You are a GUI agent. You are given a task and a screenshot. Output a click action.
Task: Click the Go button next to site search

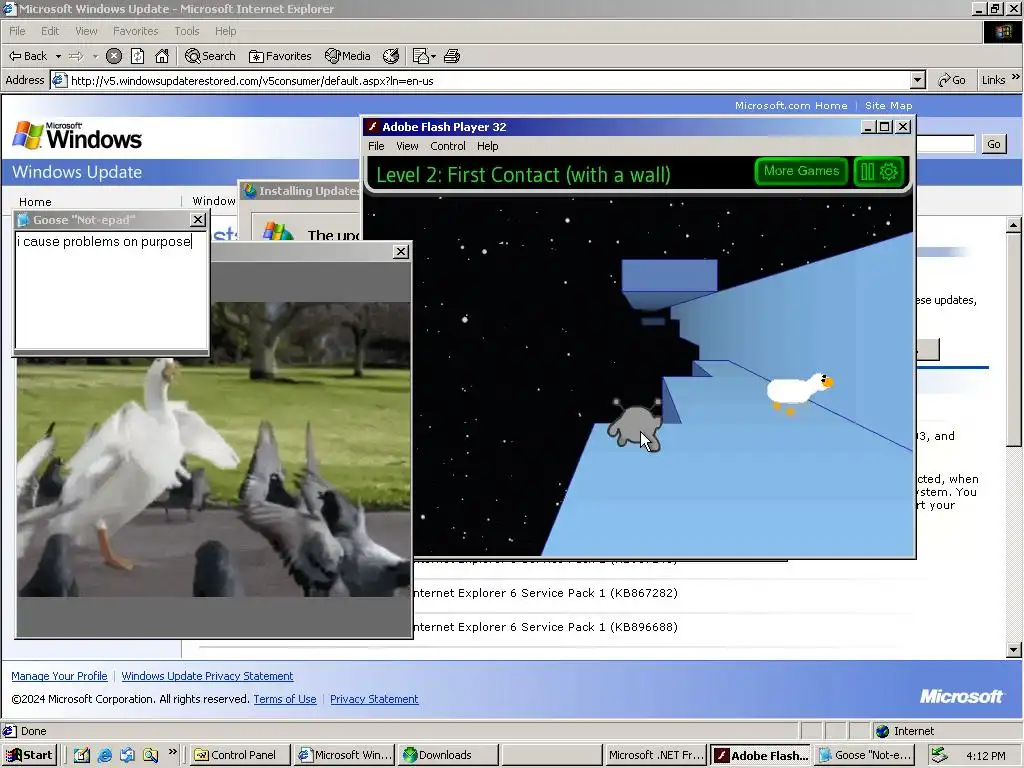click(993, 144)
